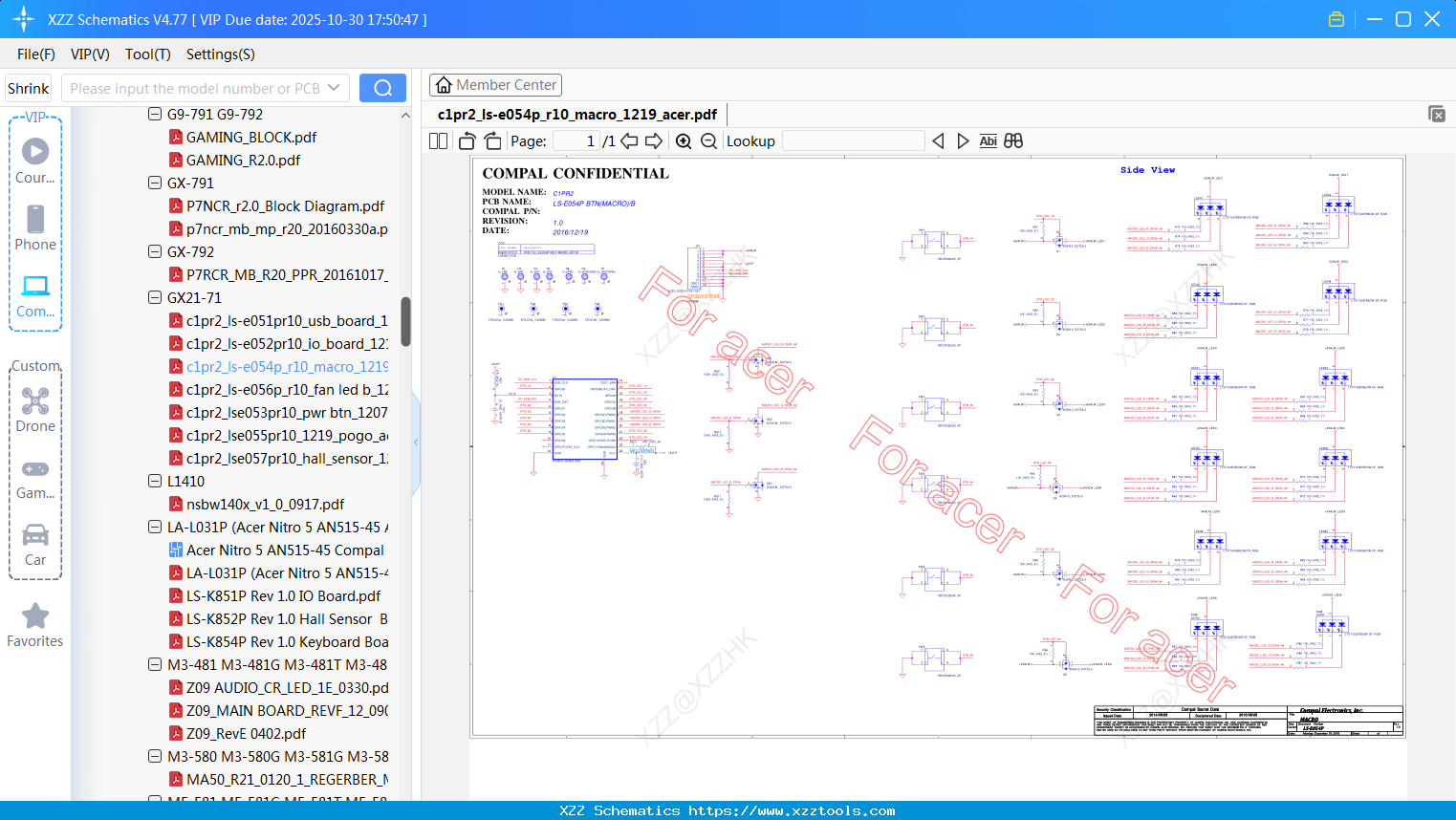Viewport: 1456px width, 820px height.
Task: Open p7ncr_mb_mp_r20_20160330a file
Action: click(287, 228)
